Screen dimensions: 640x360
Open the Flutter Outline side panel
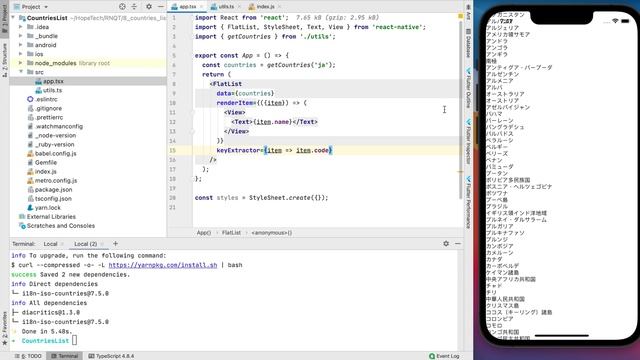pyautogui.click(x=469, y=88)
